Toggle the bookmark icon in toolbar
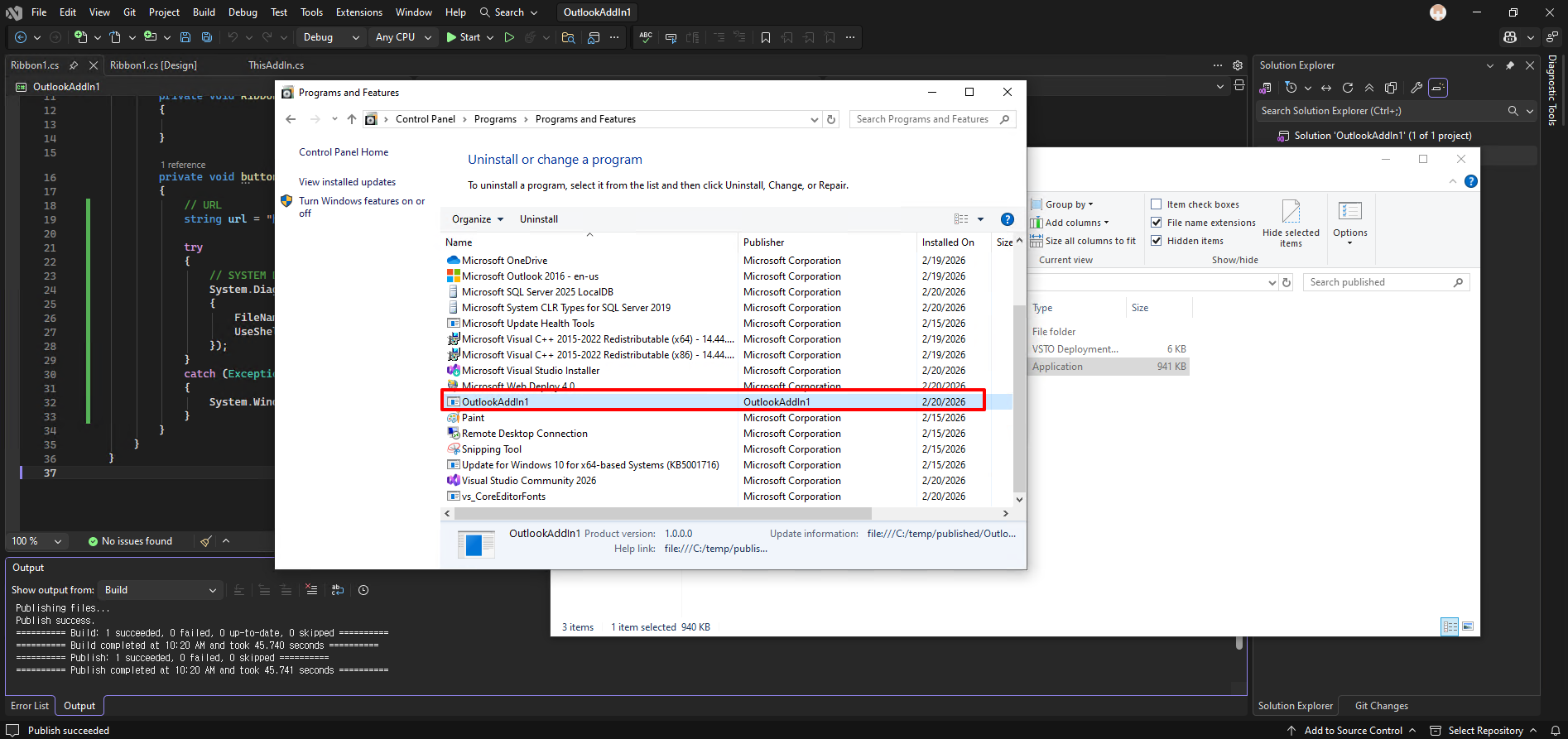This screenshot has height=739, width=1568. point(766,37)
